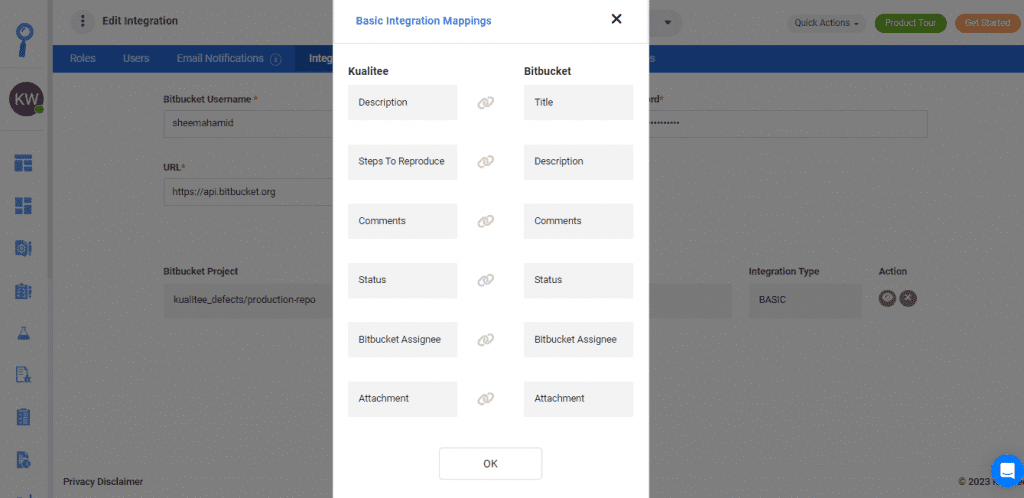Click link icon in the Status row

485,280
